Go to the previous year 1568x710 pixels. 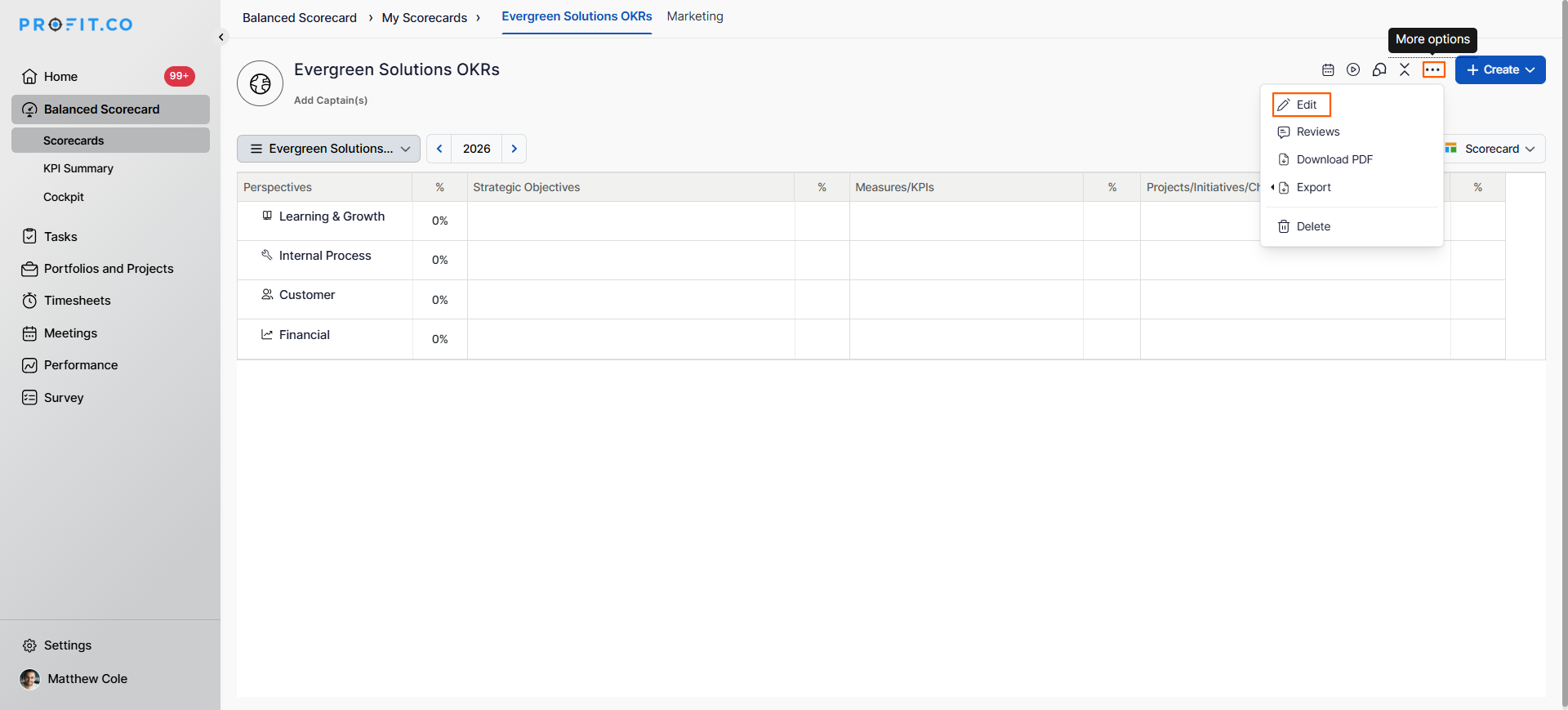439,149
